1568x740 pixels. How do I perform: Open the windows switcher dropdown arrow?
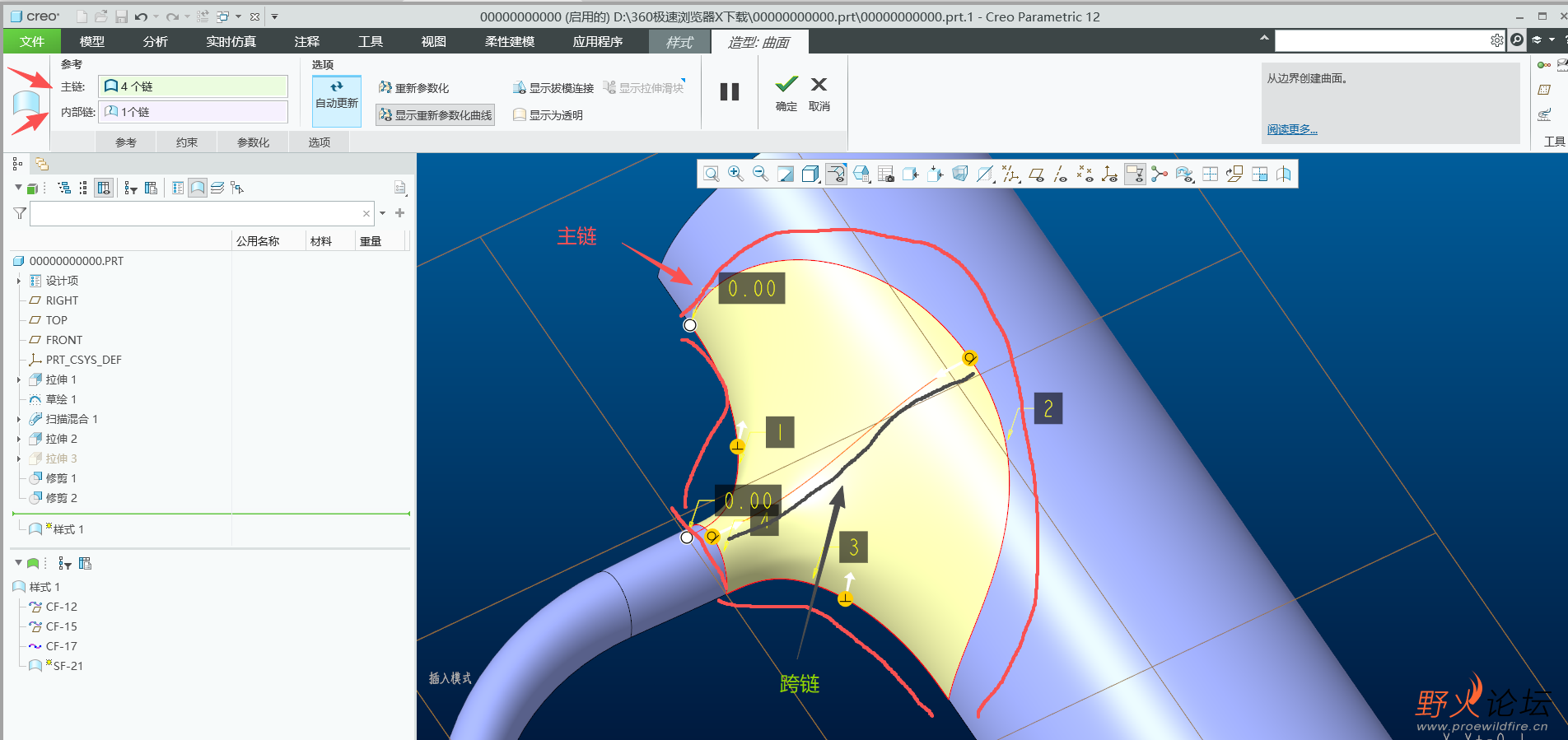[x=239, y=16]
